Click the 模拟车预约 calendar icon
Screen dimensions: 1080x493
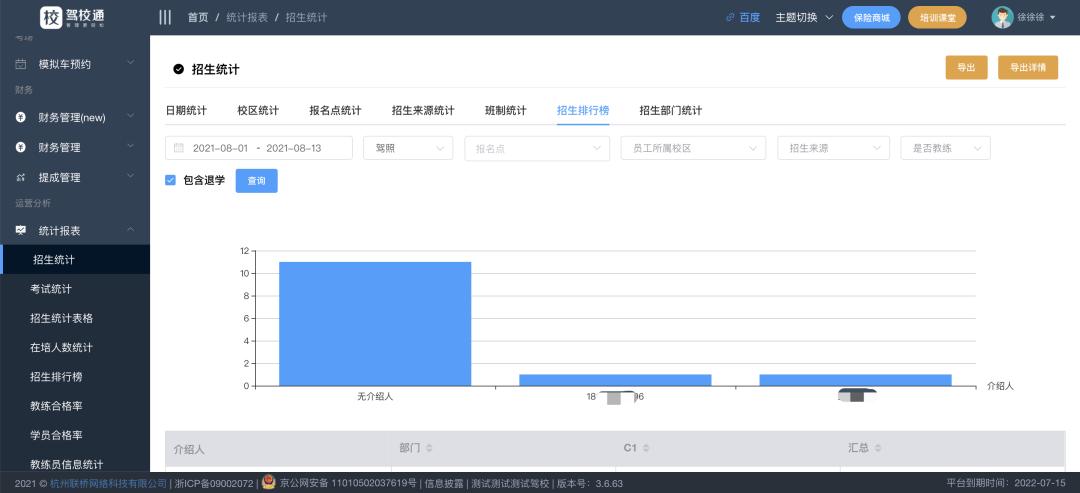coord(21,64)
